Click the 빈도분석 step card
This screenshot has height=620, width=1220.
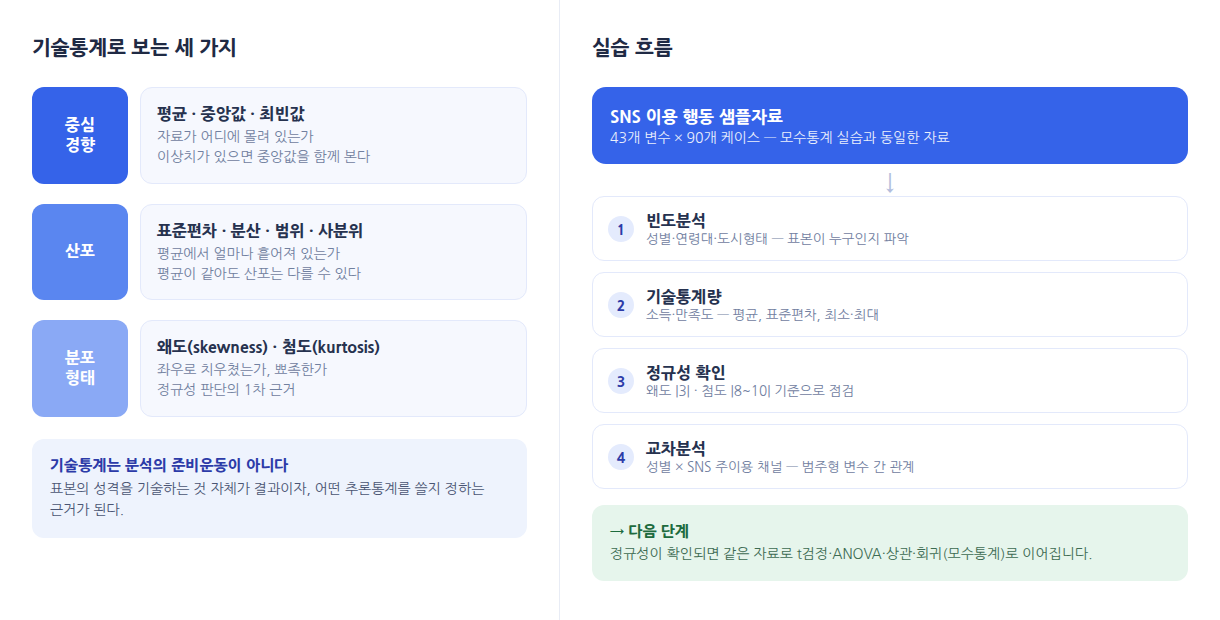[x=890, y=229]
